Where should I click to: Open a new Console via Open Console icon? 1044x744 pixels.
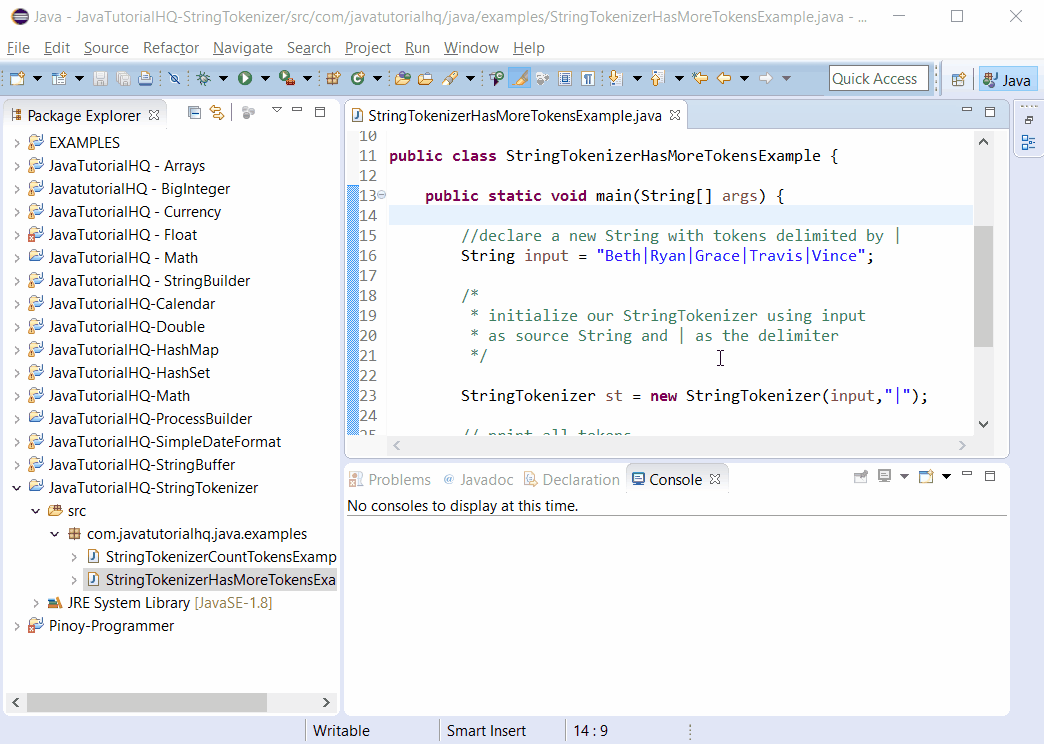925,476
